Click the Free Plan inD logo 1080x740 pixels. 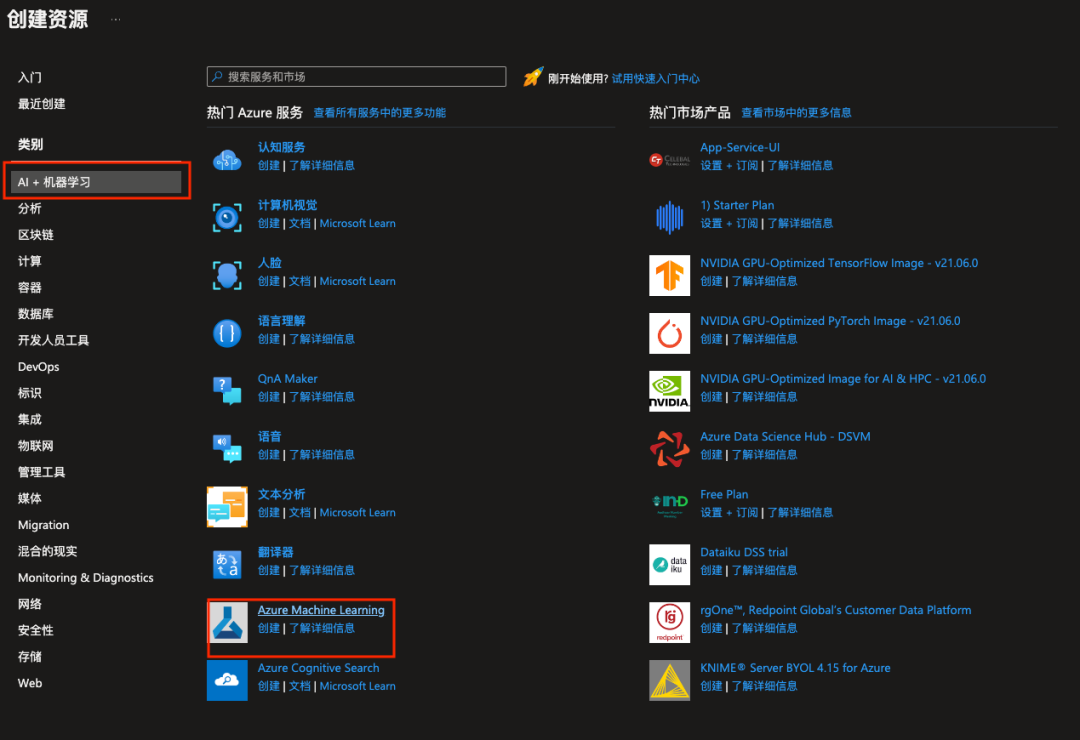click(x=669, y=505)
